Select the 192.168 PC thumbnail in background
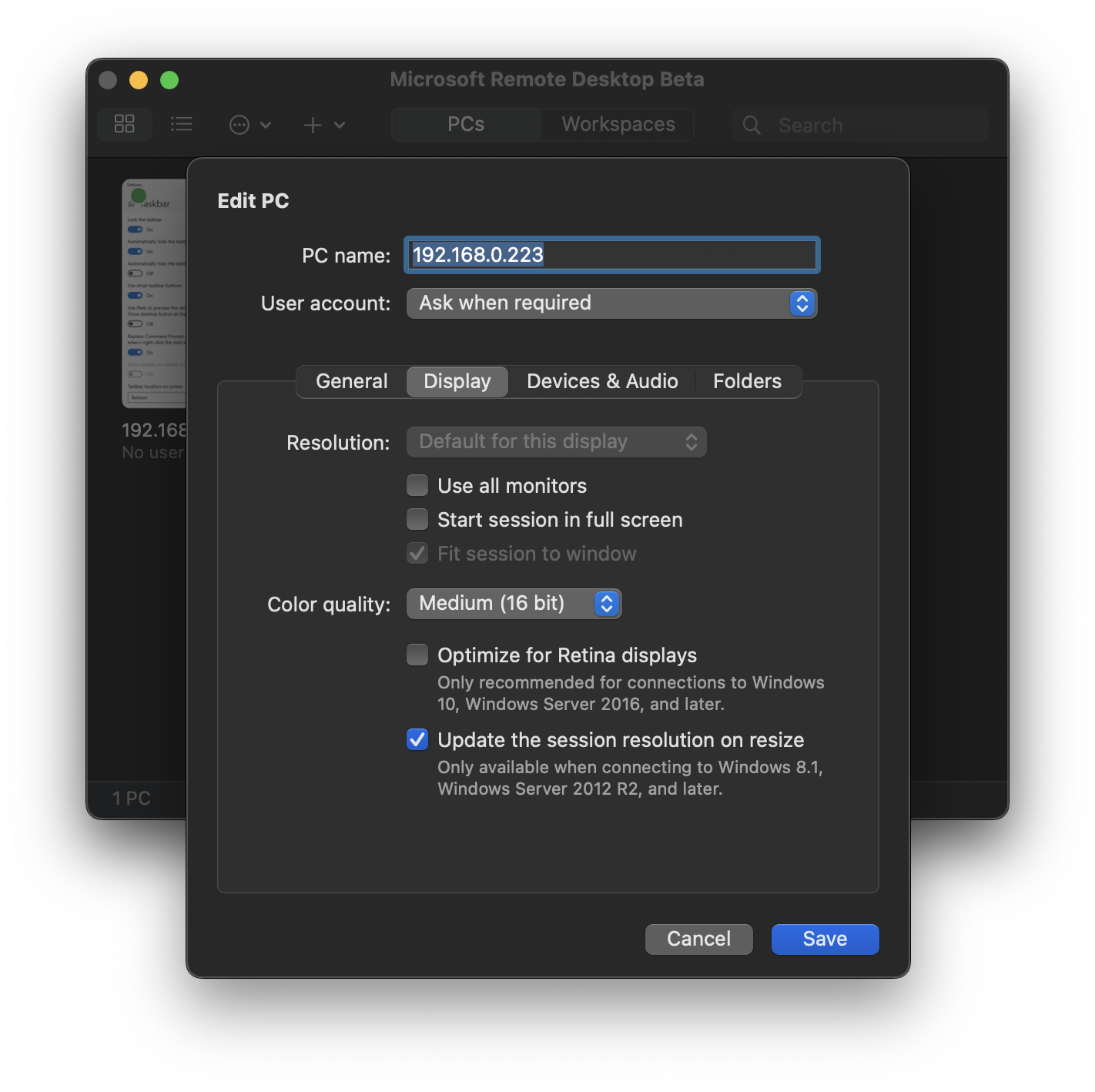The width and height of the screenshot is (1095, 1092). pyautogui.click(x=154, y=293)
